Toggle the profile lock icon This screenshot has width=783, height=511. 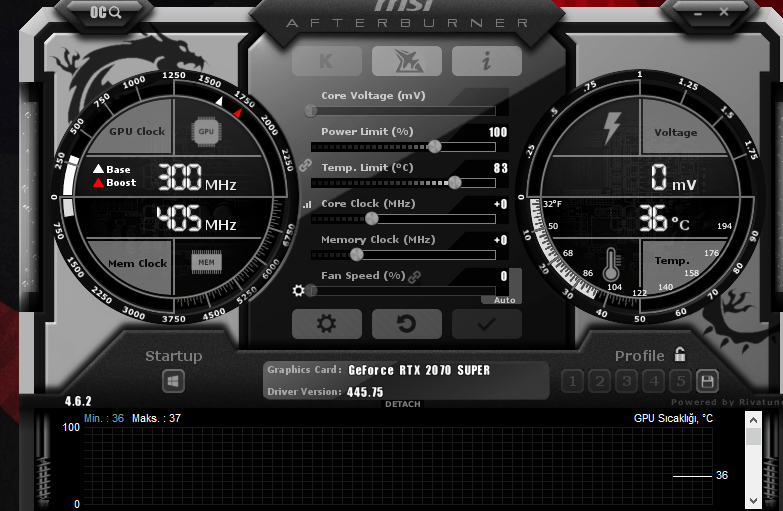[x=680, y=354]
